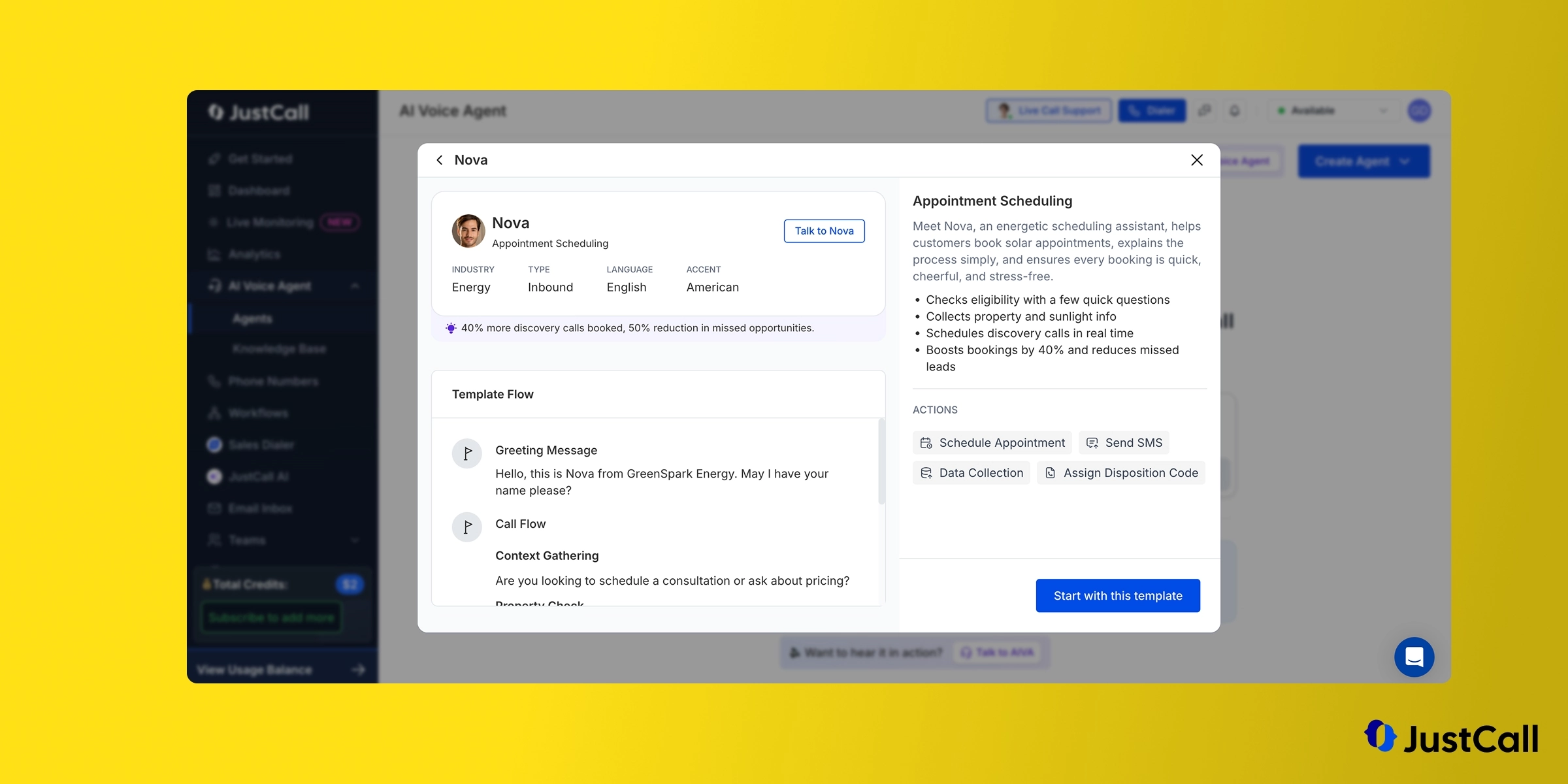Click Talk to AIVA behind the dialog
This screenshot has height=784, width=1568.
click(998, 652)
